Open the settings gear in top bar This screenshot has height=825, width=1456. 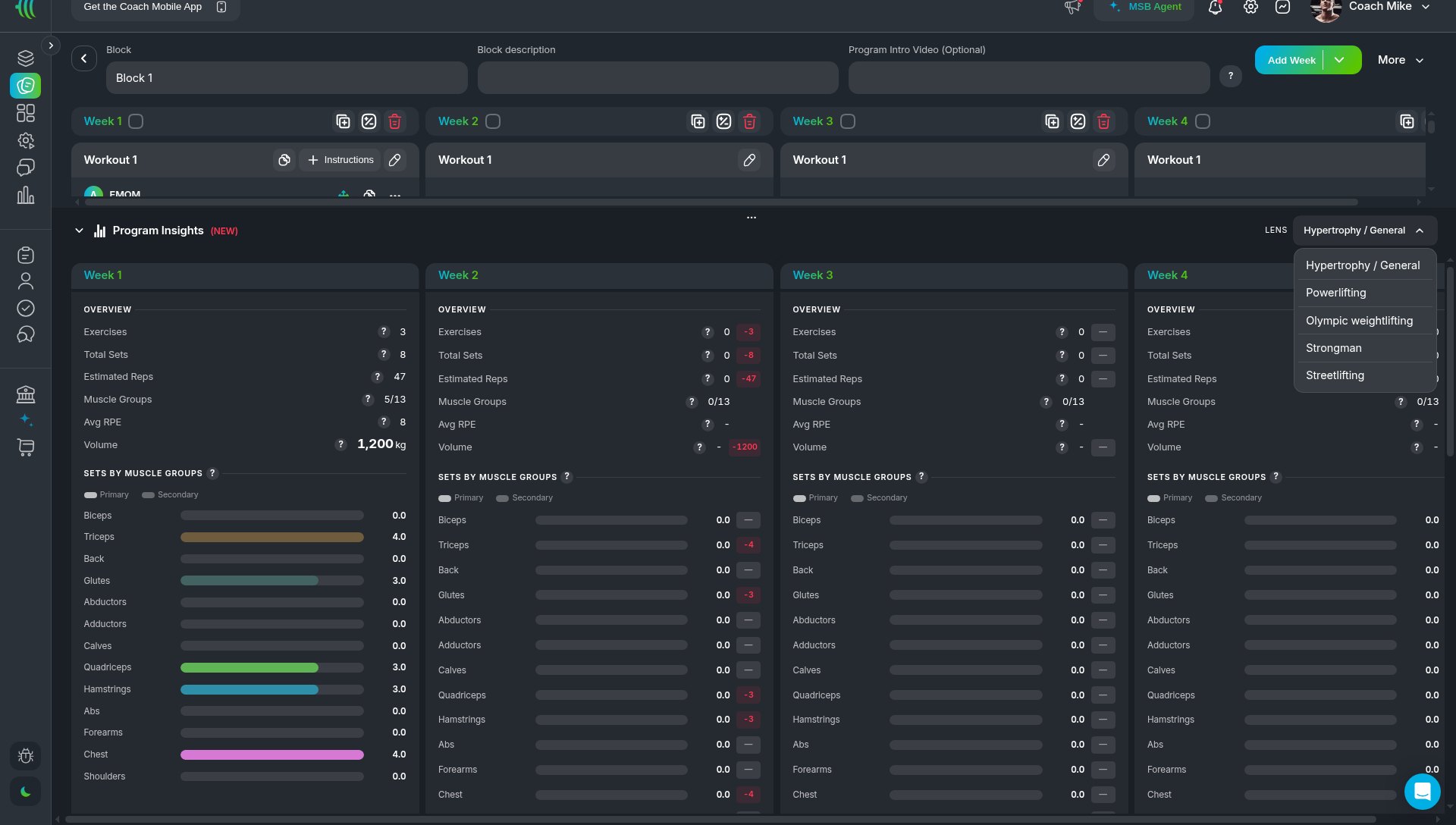[x=1250, y=8]
